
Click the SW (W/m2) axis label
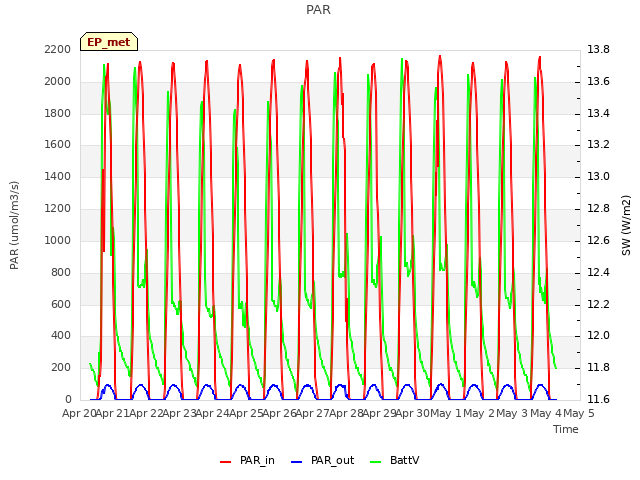[x=626, y=225]
